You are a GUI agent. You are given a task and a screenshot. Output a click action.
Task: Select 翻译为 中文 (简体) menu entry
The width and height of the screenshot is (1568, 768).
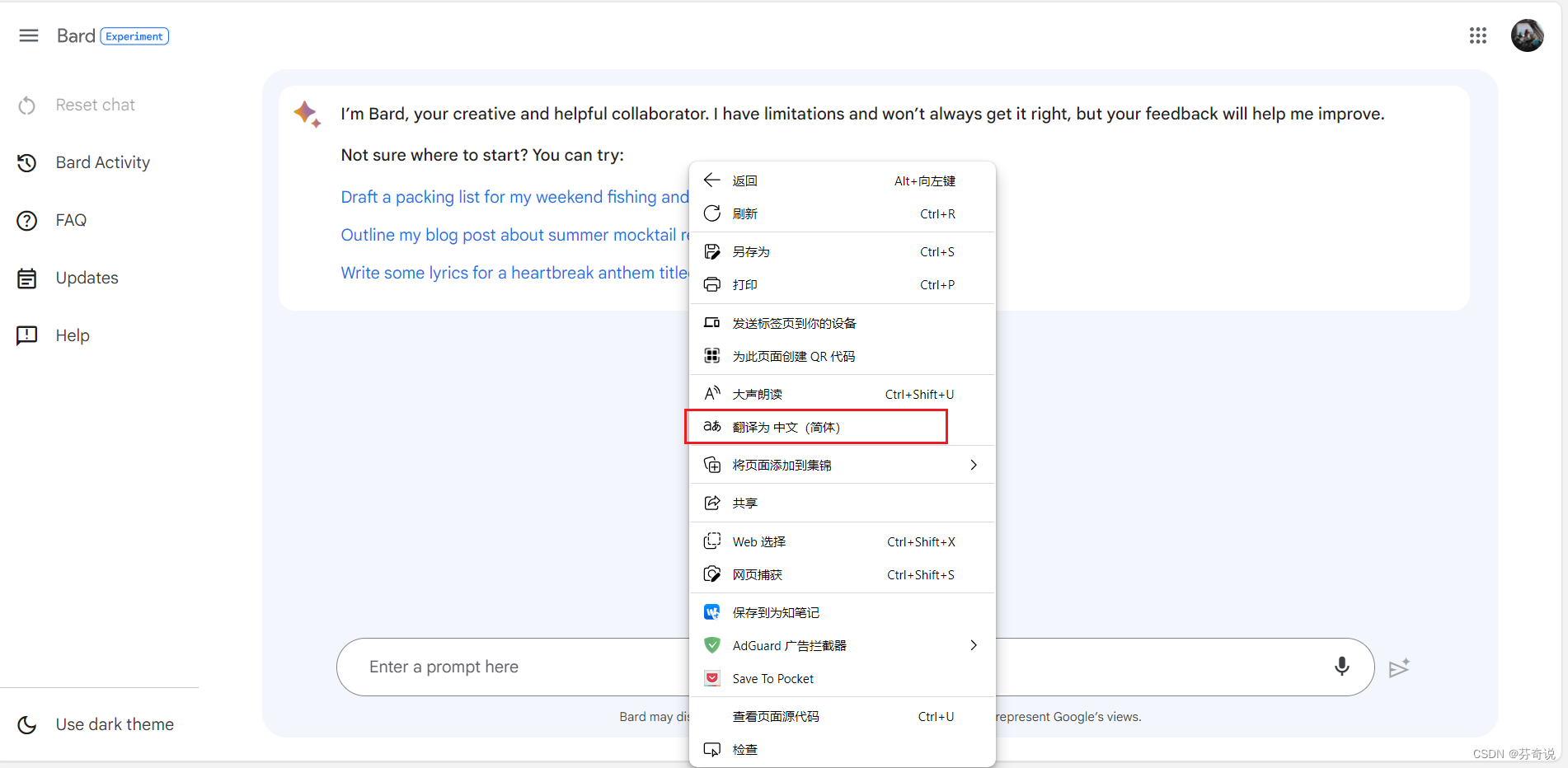(x=842, y=427)
